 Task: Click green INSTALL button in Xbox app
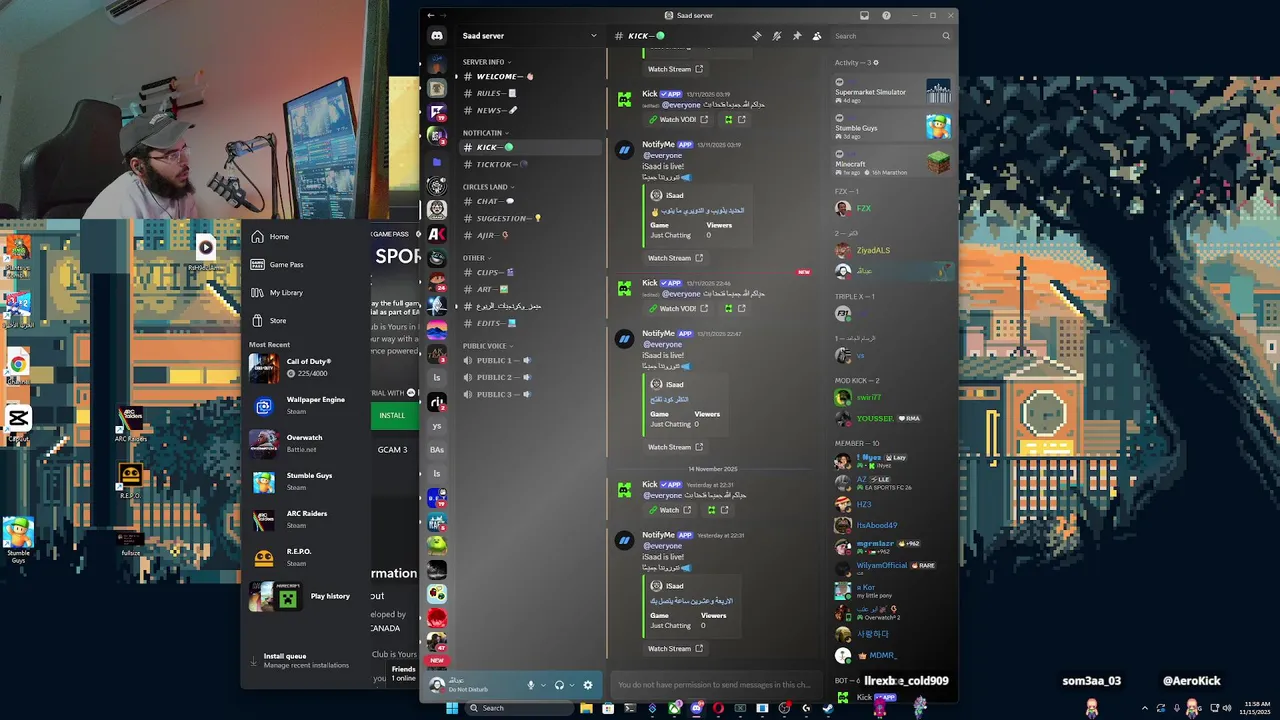[x=393, y=416]
